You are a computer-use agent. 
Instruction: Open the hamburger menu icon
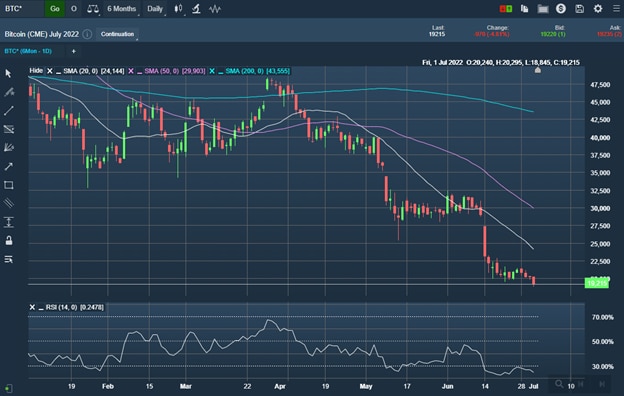616,9
